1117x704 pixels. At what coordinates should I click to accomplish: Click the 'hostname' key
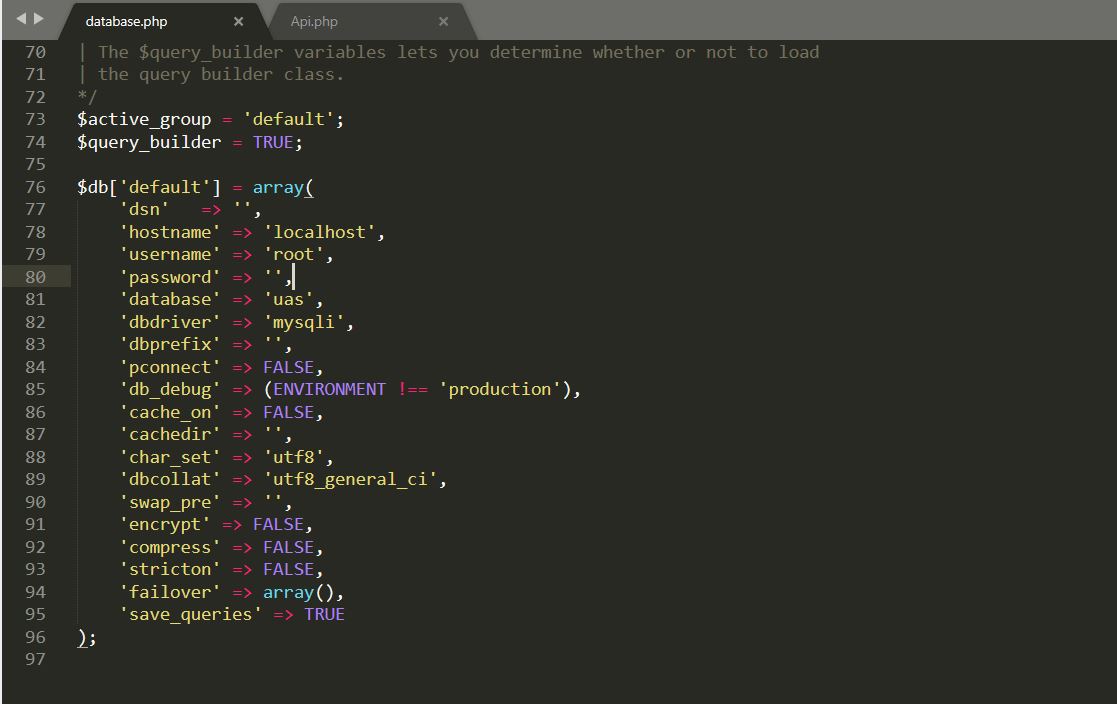click(170, 232)
